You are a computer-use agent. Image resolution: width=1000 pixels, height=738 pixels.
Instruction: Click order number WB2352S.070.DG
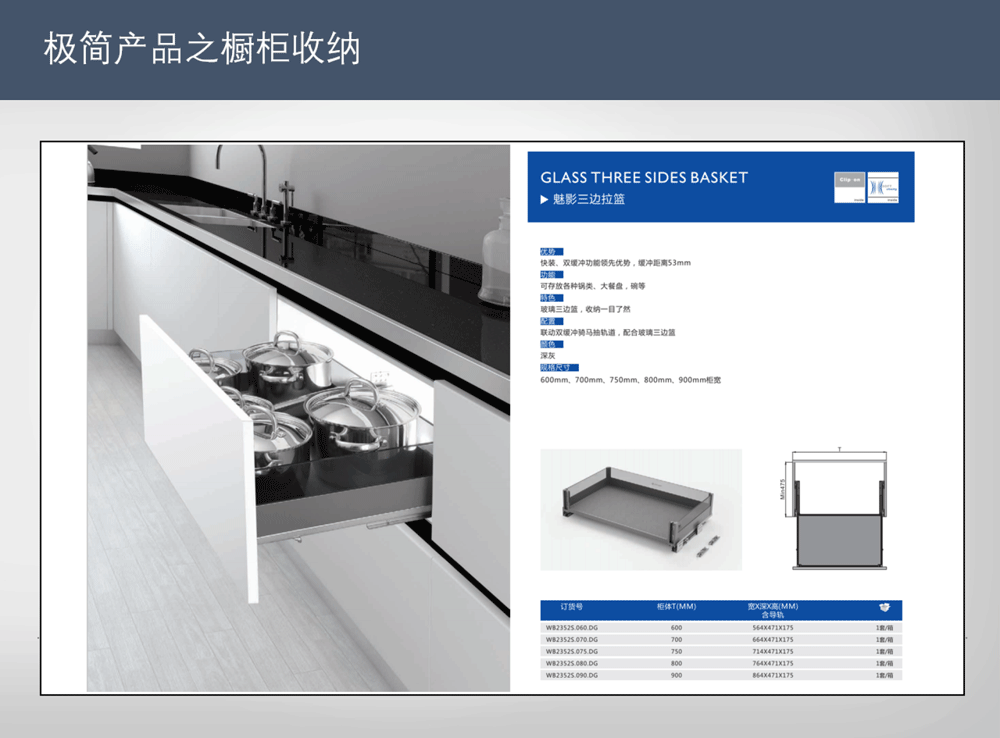click(x=571, y=639)
